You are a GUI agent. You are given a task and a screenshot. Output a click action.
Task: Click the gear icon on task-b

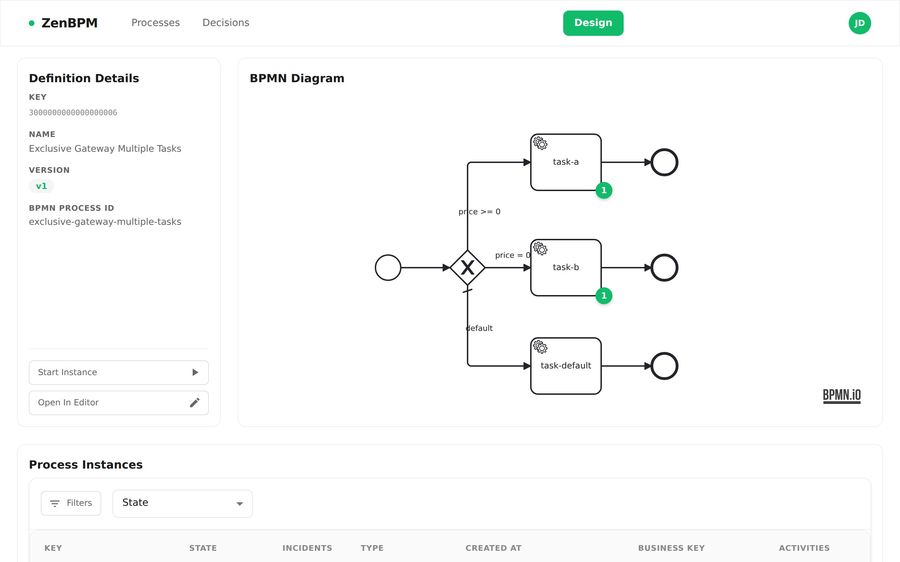pos(540,249)
